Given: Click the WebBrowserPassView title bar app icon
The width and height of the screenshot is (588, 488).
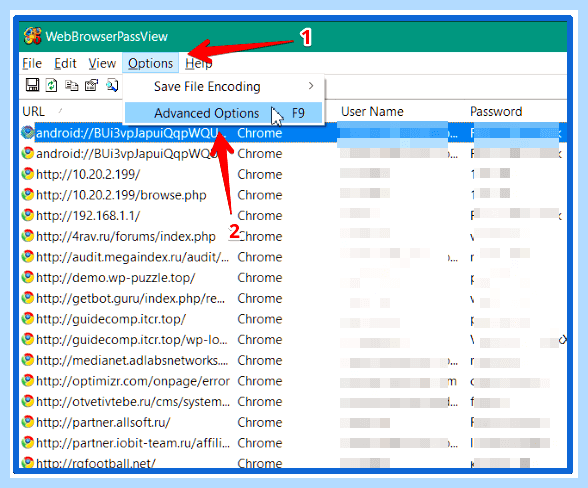Looking at the screenshot, I should click(33, 36).
